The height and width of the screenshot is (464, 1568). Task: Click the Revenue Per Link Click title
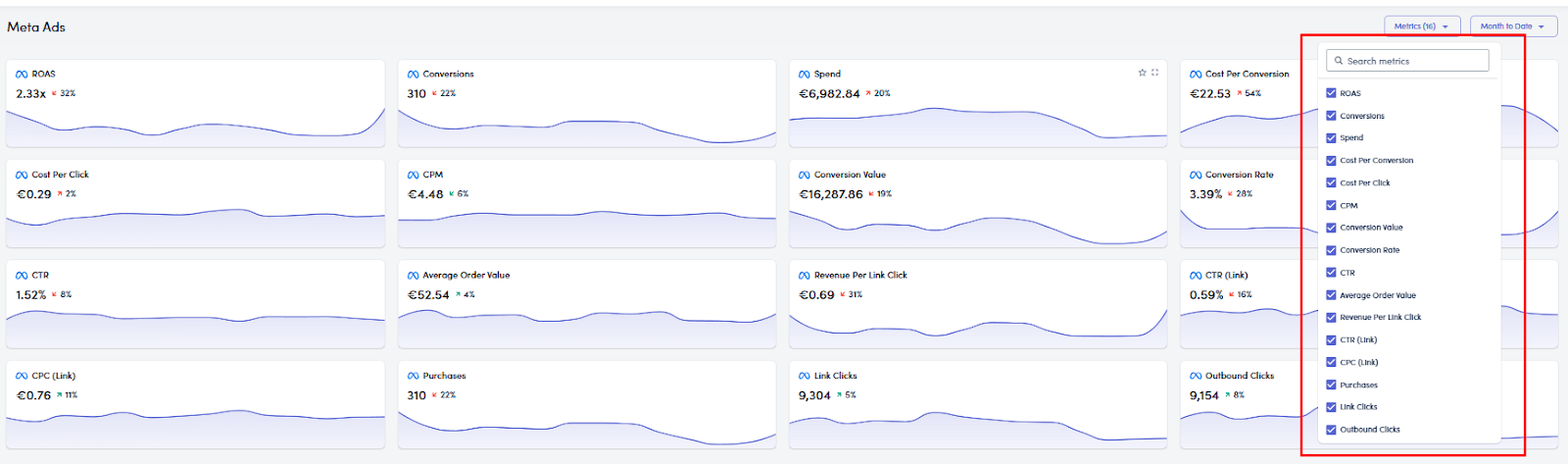860,276
